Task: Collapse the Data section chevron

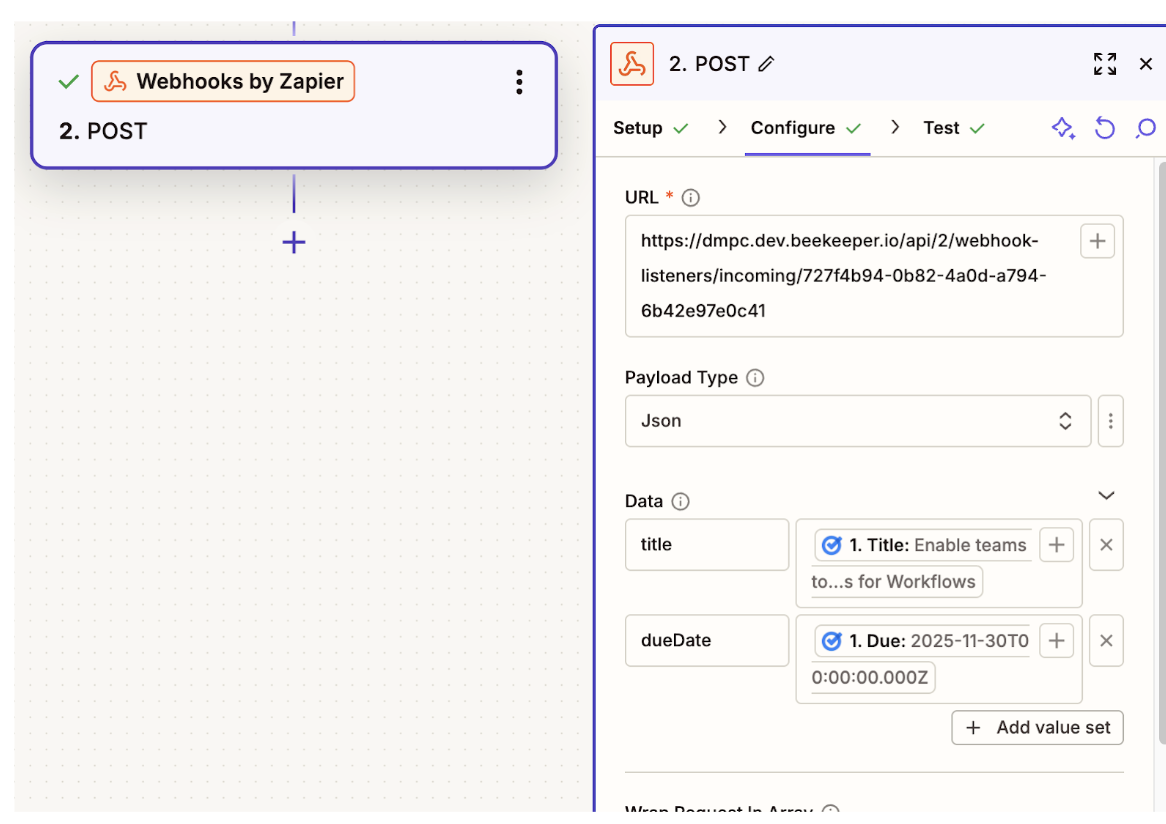Action: coord(1106,495)
